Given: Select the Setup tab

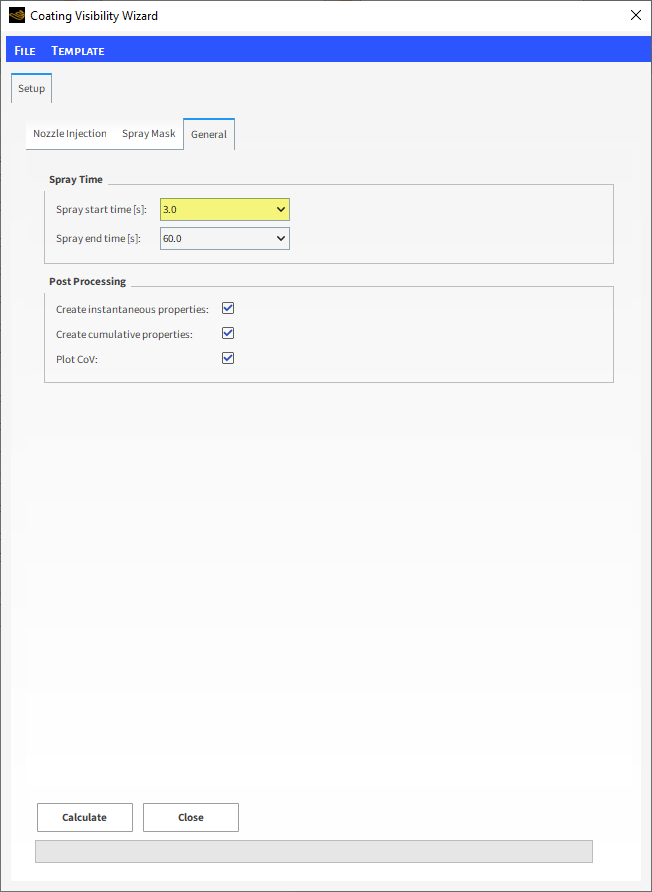Looking at the screenshot, I should tap(31, 88).
